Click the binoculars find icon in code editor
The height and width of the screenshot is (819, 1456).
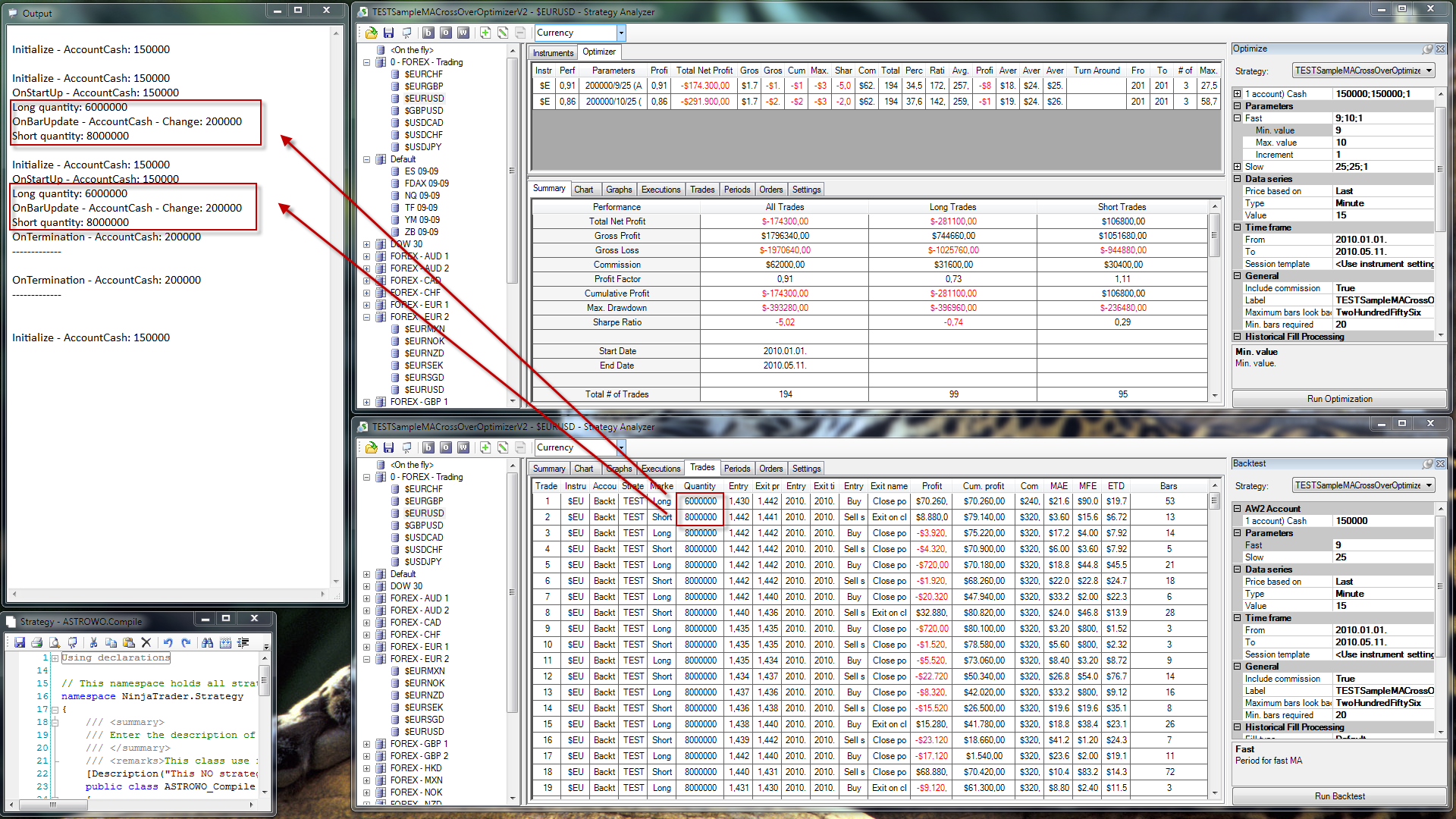click(207, 642)
